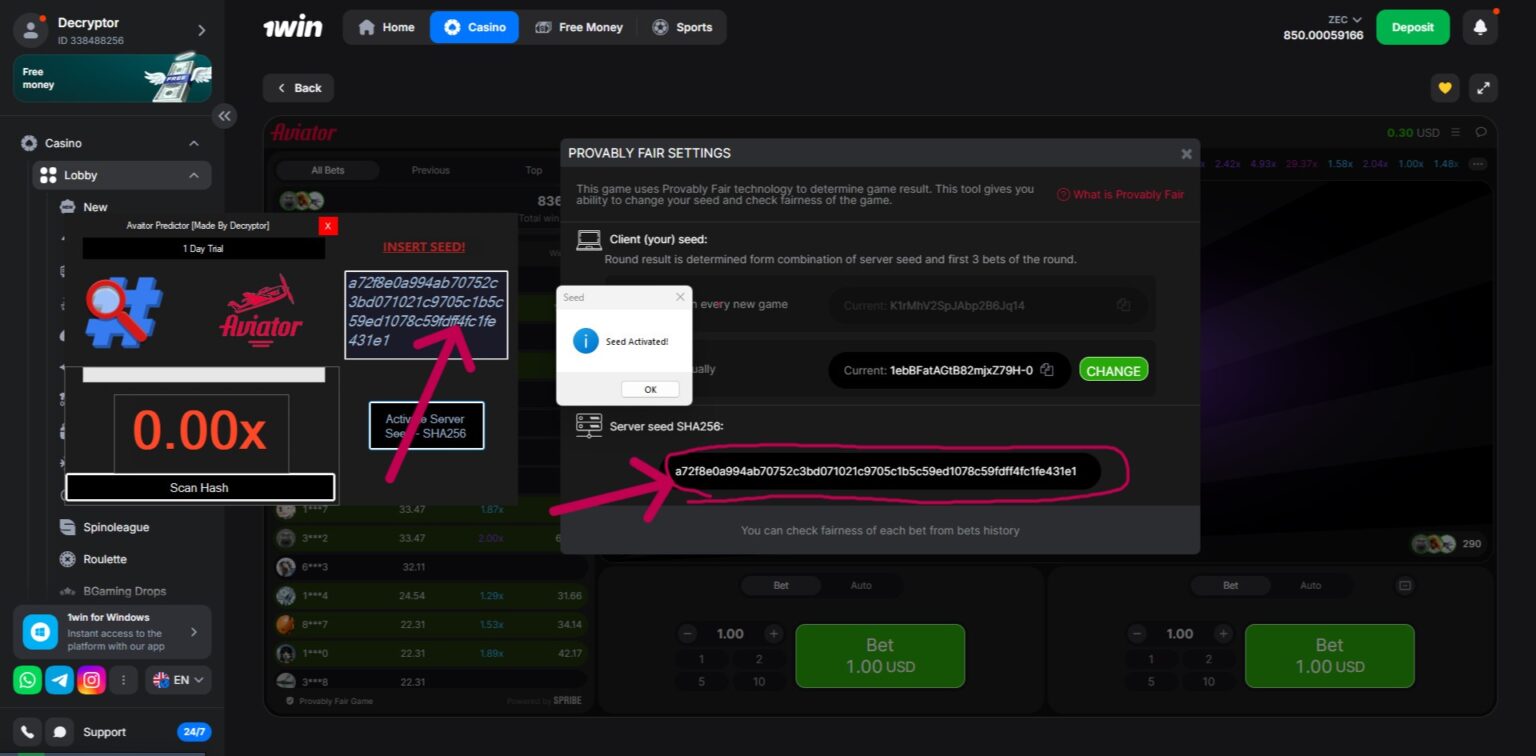The height and width of the screenshot is (756, 1536).
Task: Collapse the Lobby section chevron
Action: [x=194, y=174]
